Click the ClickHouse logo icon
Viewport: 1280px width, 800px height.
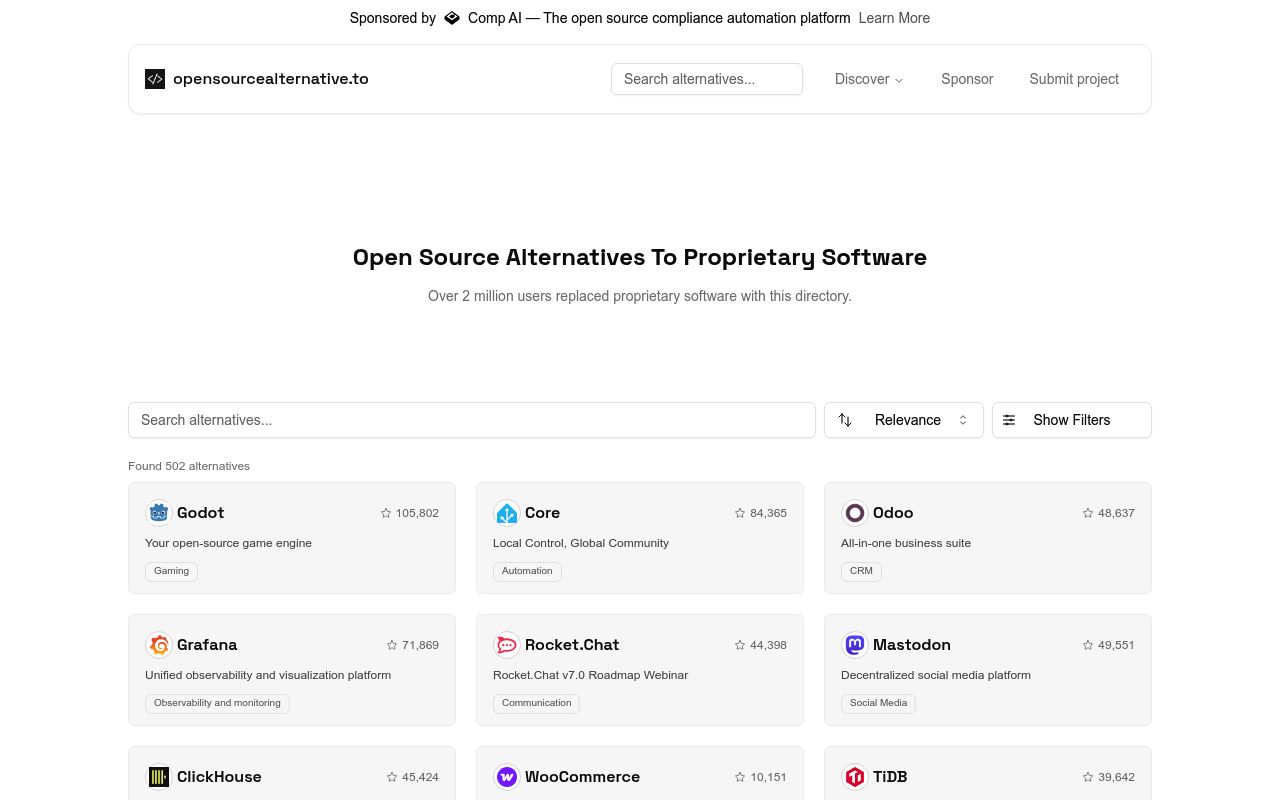[x=159, y=777]
